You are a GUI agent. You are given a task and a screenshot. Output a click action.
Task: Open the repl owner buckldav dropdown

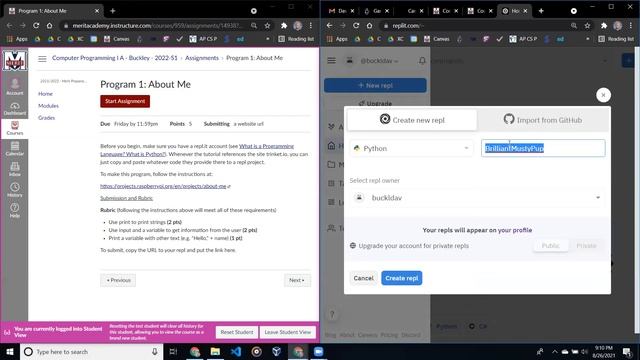pyautogui.click(x=477, y=198)
